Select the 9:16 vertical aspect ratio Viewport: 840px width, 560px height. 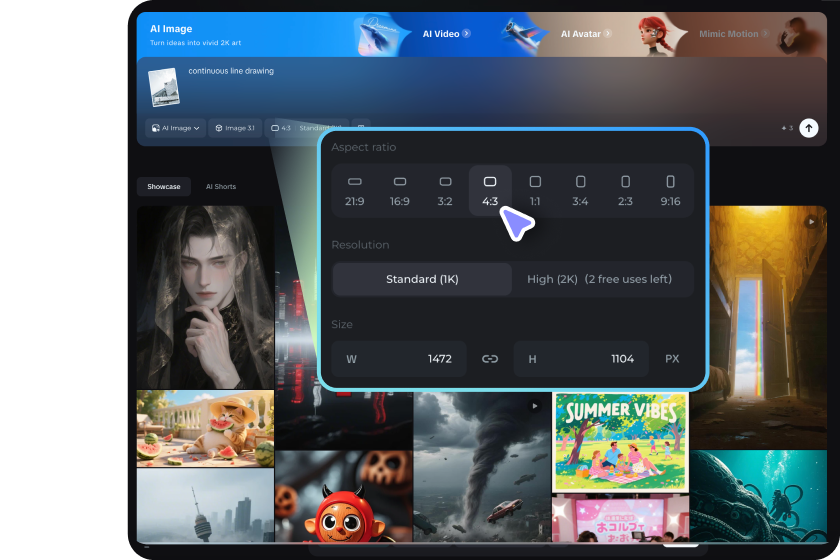tap(670, 191)
